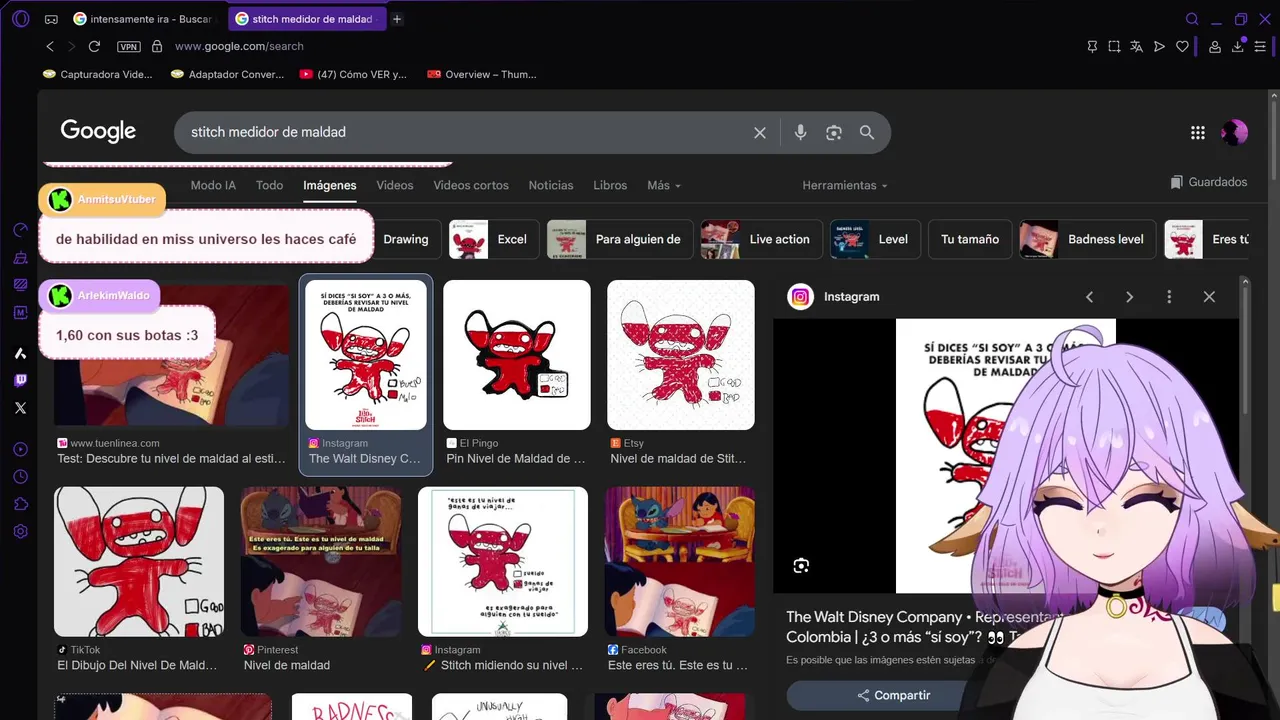
Task: Open the 'Adaptador Conver...' bookmark
Action: pyautogui.click(x=227, y=74)
